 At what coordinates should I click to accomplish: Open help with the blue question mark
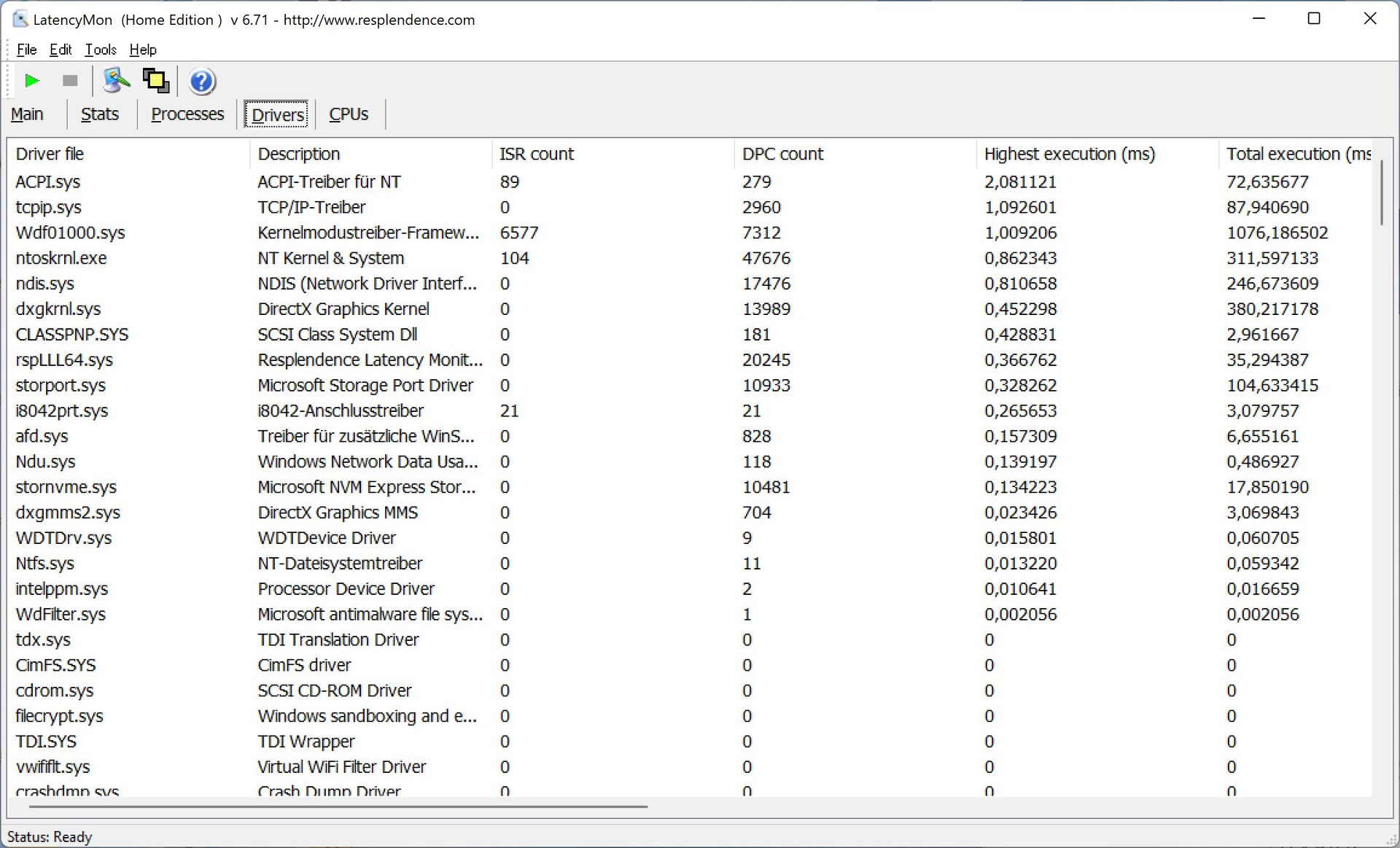(x=202, y=81)
